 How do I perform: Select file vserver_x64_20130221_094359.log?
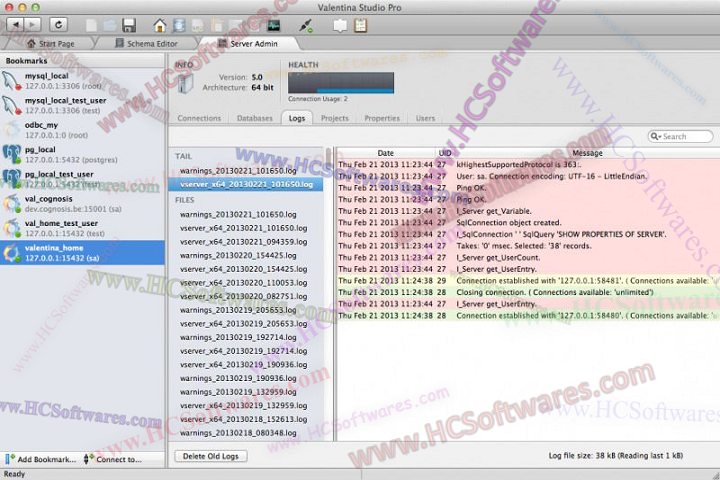(246, 242)
